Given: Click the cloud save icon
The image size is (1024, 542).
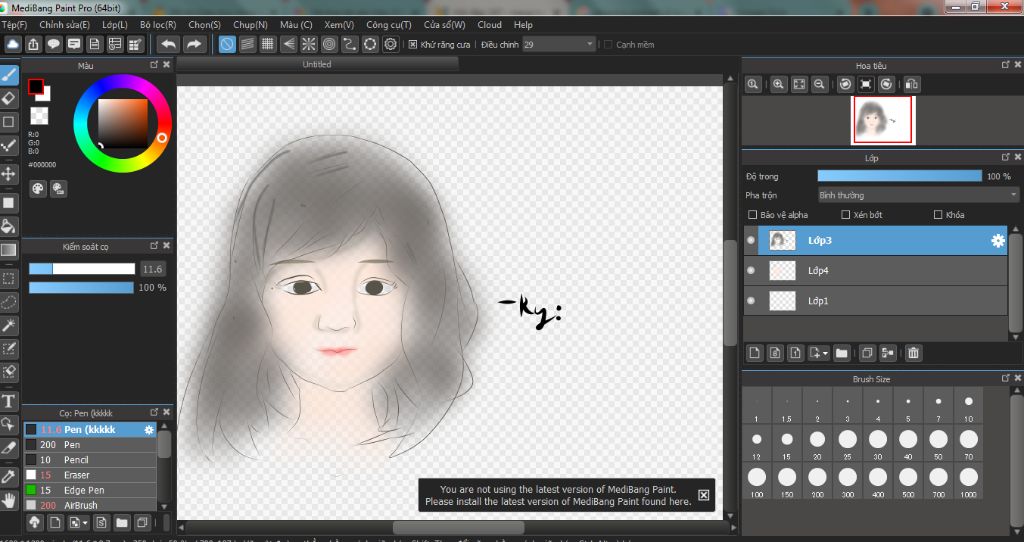Looking at the screenshot, I should click(x=13, y=44).
